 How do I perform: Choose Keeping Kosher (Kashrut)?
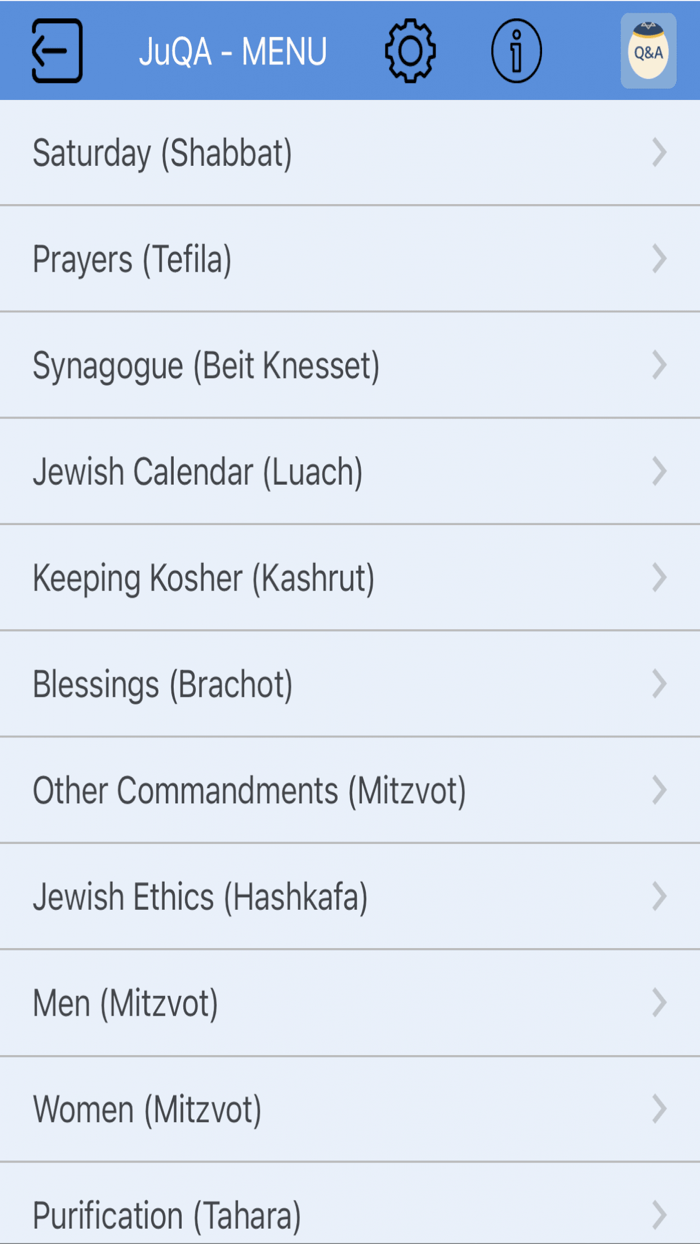tap(203, 578)
